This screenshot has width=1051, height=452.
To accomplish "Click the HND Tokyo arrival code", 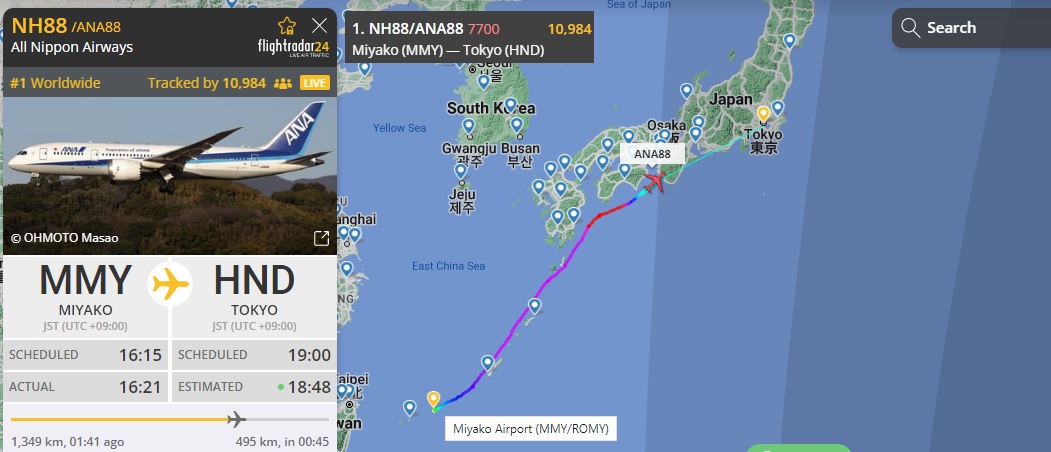I will point(254,280).
